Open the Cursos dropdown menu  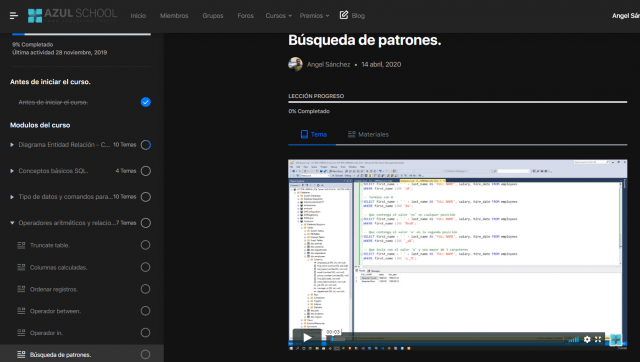[x=279, y=16]
